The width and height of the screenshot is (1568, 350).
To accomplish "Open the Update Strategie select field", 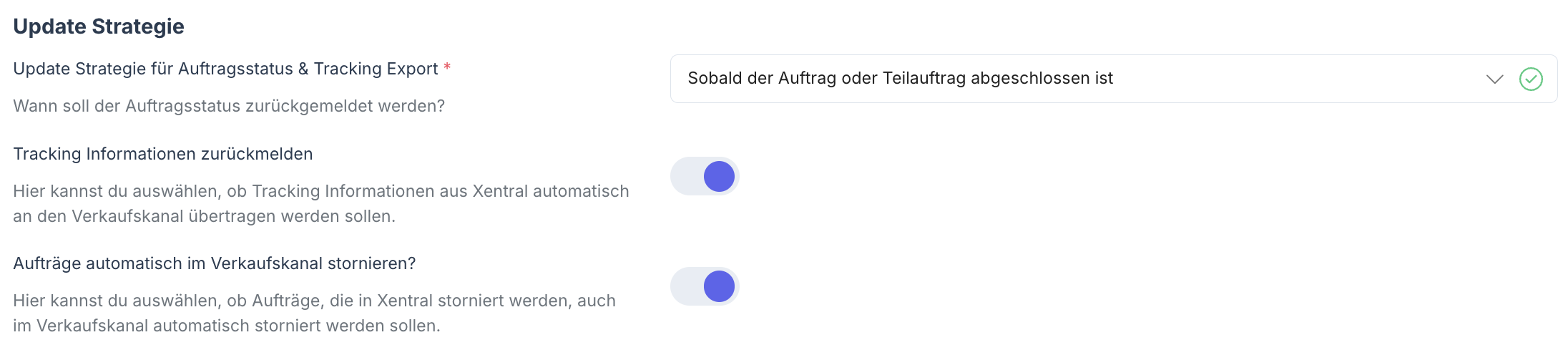I will 1073,79.
